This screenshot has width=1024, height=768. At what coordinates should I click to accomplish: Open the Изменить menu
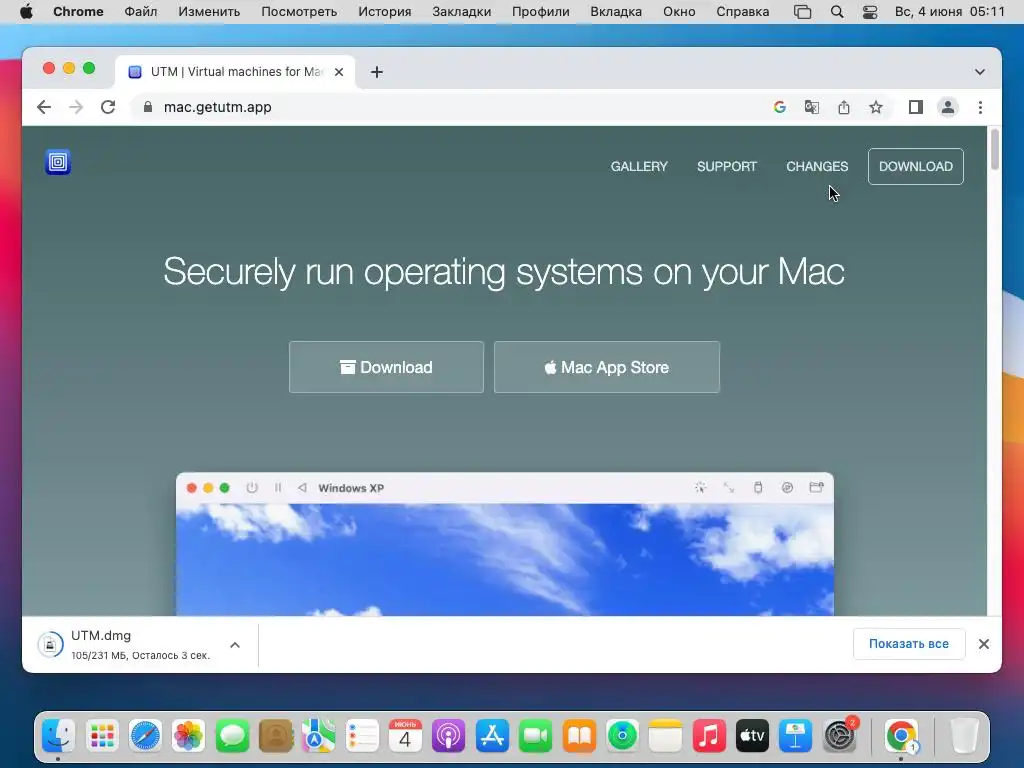click(x=209, y=12)
